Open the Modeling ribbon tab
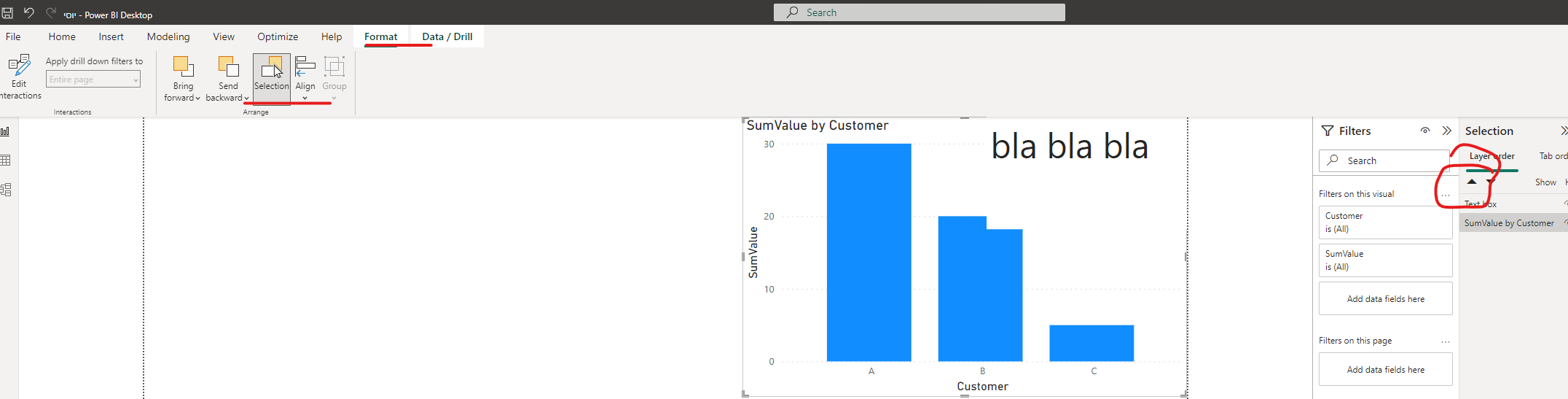Viewport: 1568px width, 399px height. tap(168, 36)
